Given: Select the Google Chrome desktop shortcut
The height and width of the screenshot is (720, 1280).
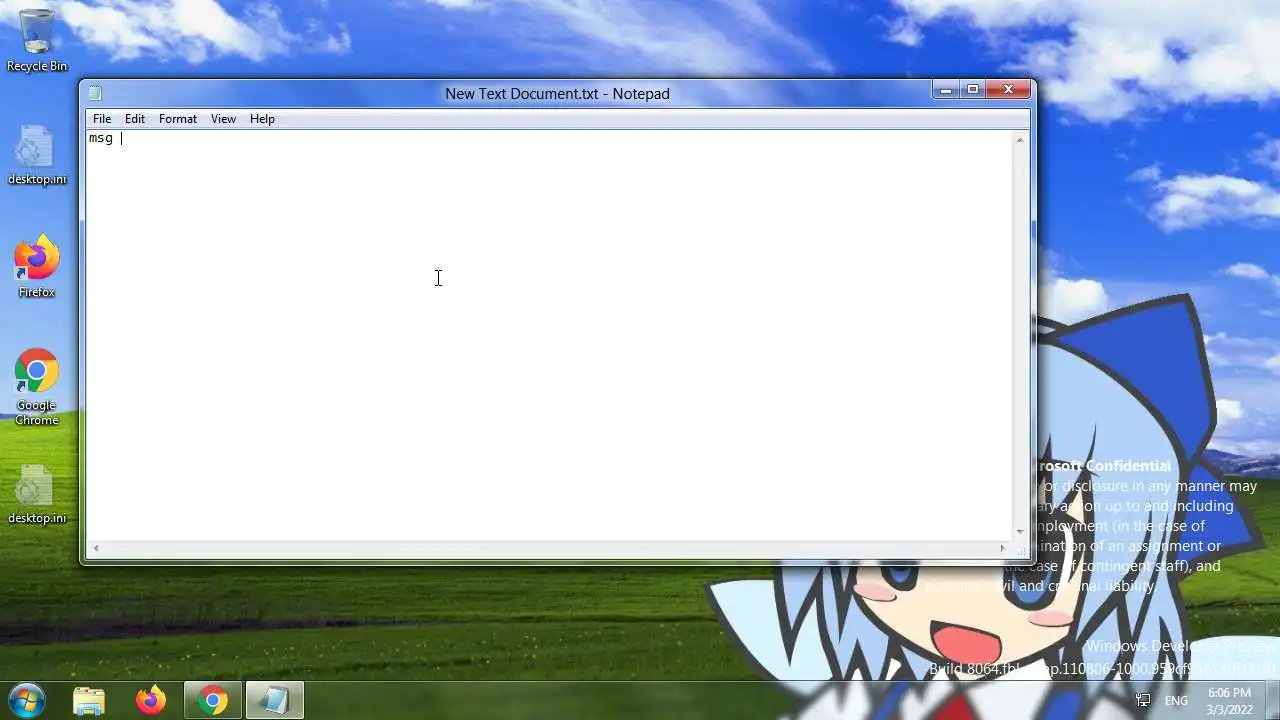Looking at the screenshot, I should (37, 387).
